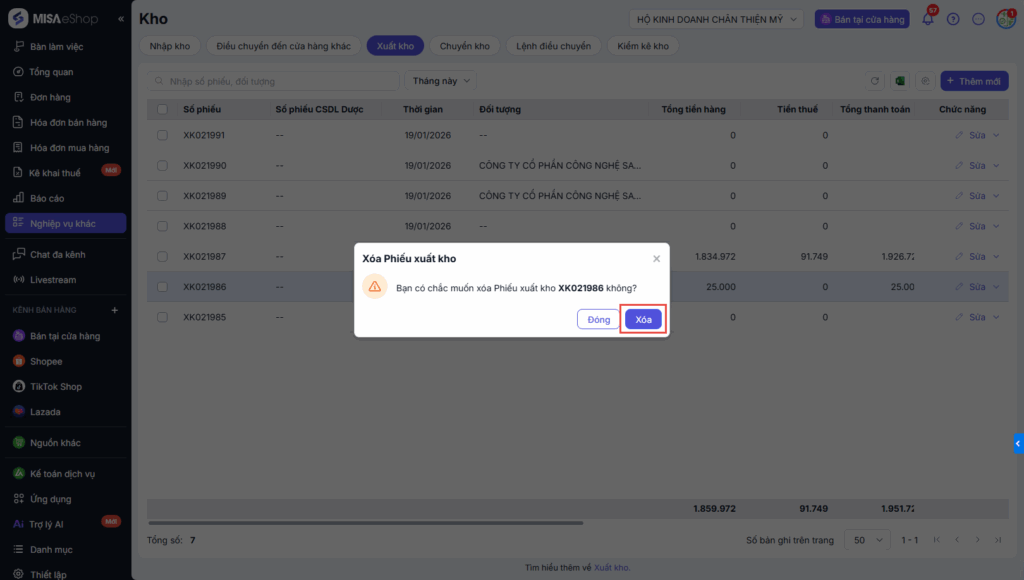Open the TikTok Shop channel icon

(x=19, y=386)
